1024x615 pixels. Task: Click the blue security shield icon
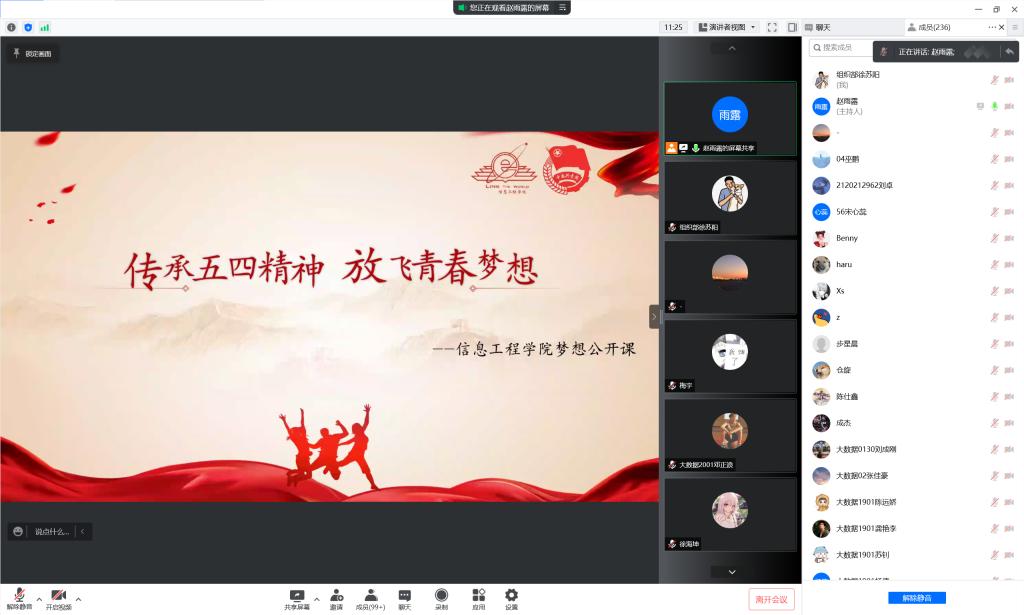[x=28, y=27]
